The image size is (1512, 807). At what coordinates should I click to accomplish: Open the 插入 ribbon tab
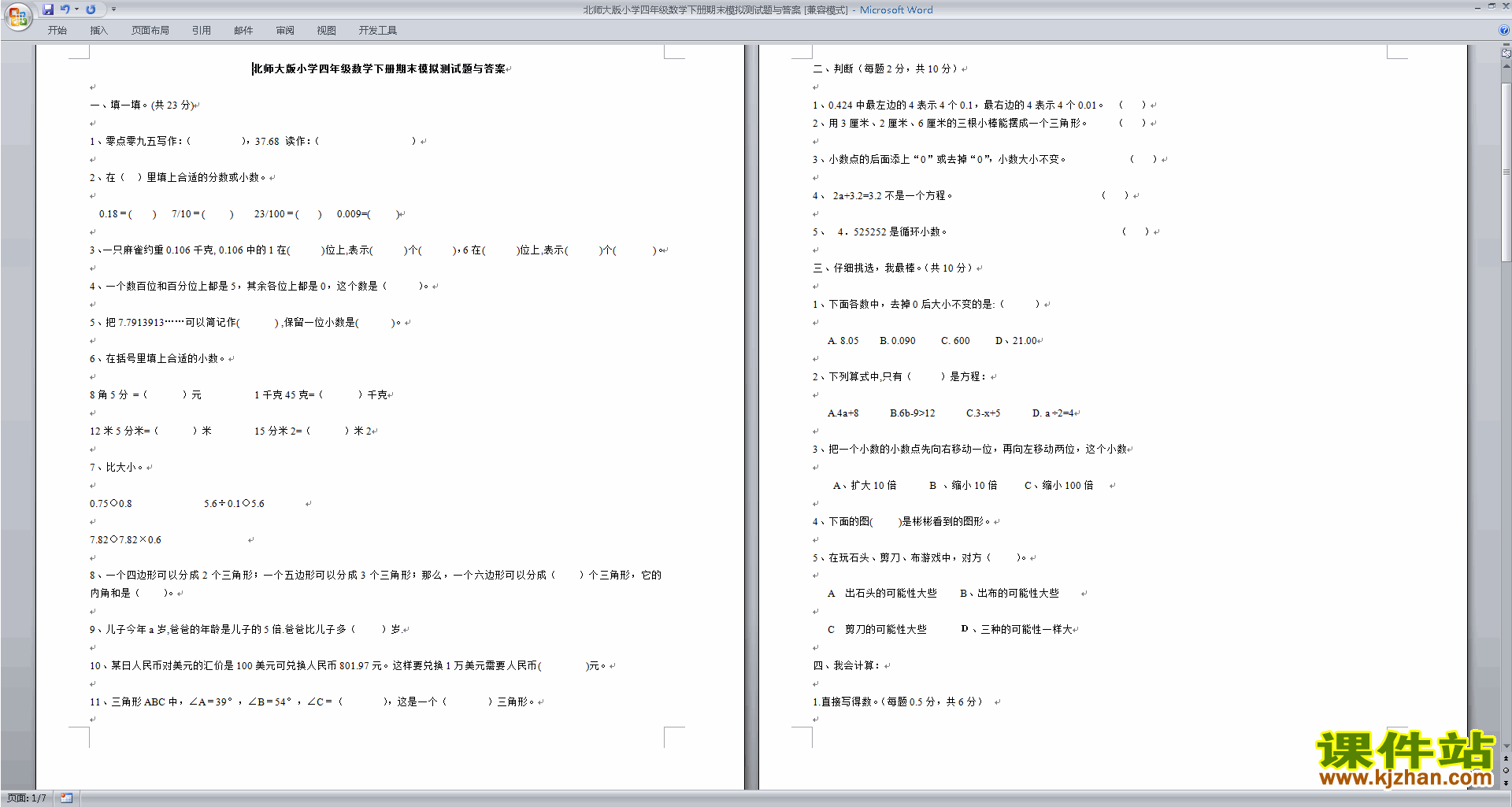point(98,31)
